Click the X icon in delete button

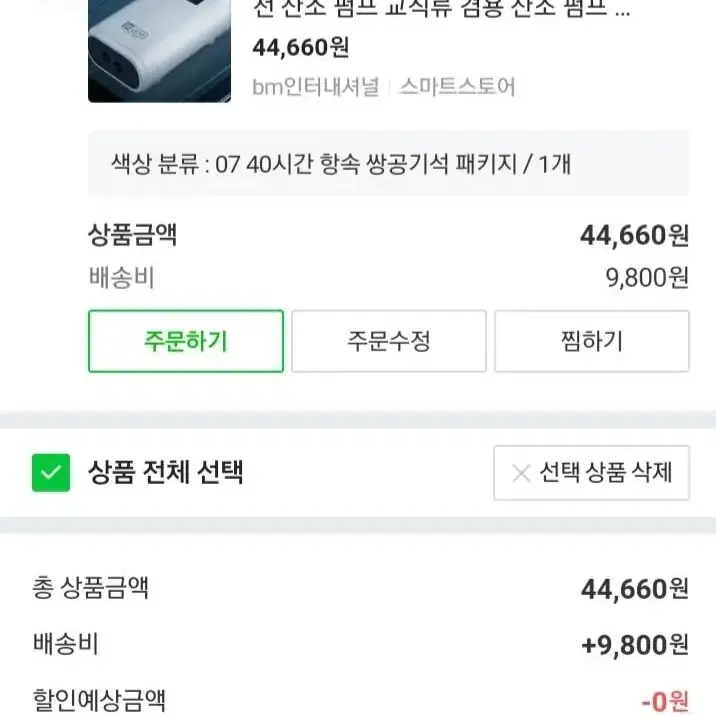point(521,473)
